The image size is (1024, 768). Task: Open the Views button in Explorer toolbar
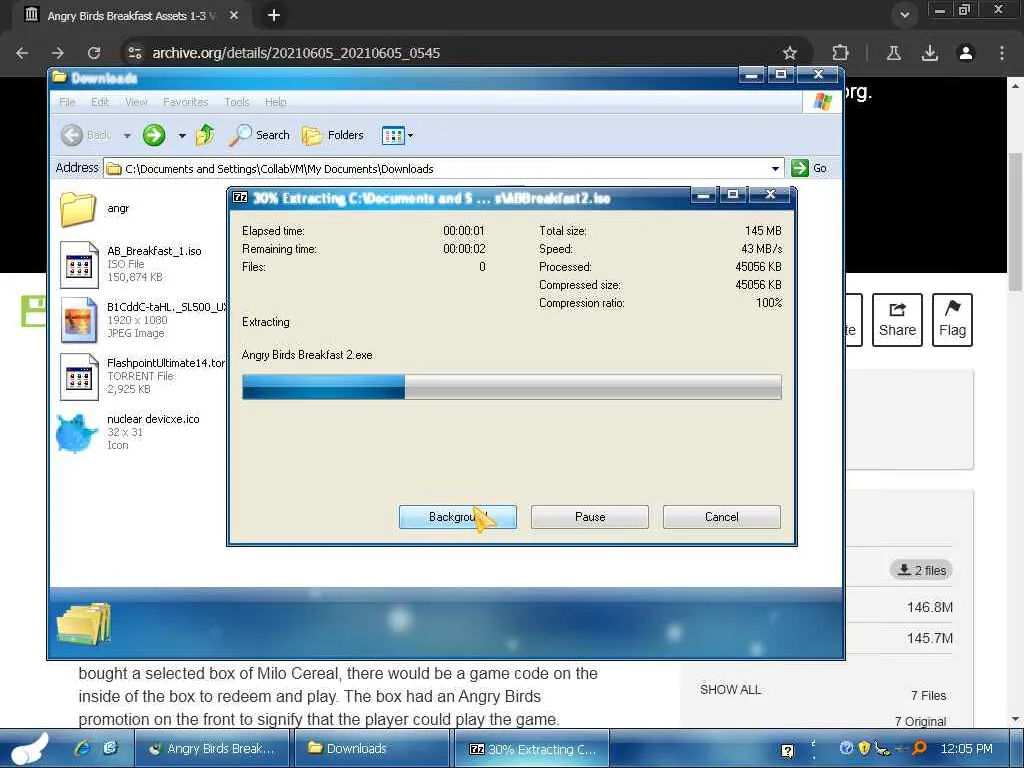[393, 135]
